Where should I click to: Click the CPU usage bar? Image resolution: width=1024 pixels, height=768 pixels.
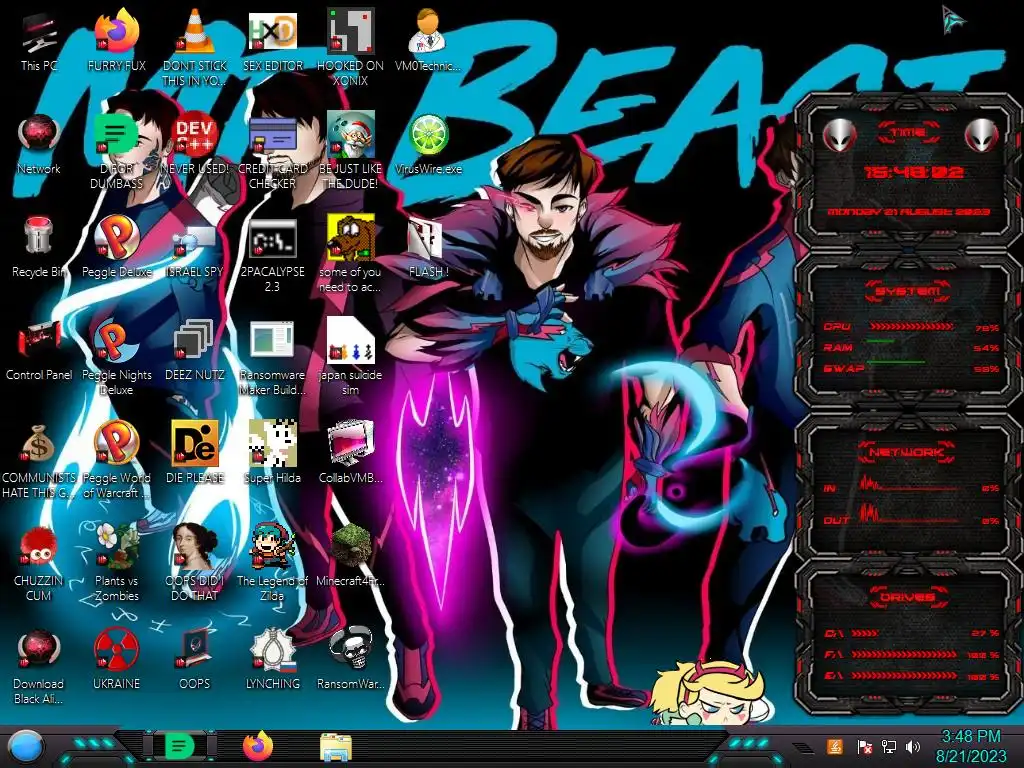(x=912, y=326)
